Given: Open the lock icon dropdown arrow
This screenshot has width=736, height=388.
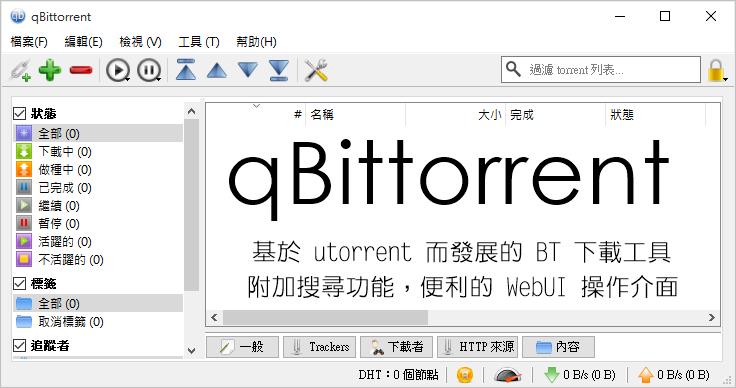Looking at the screenshot, I should click(726, 79).
